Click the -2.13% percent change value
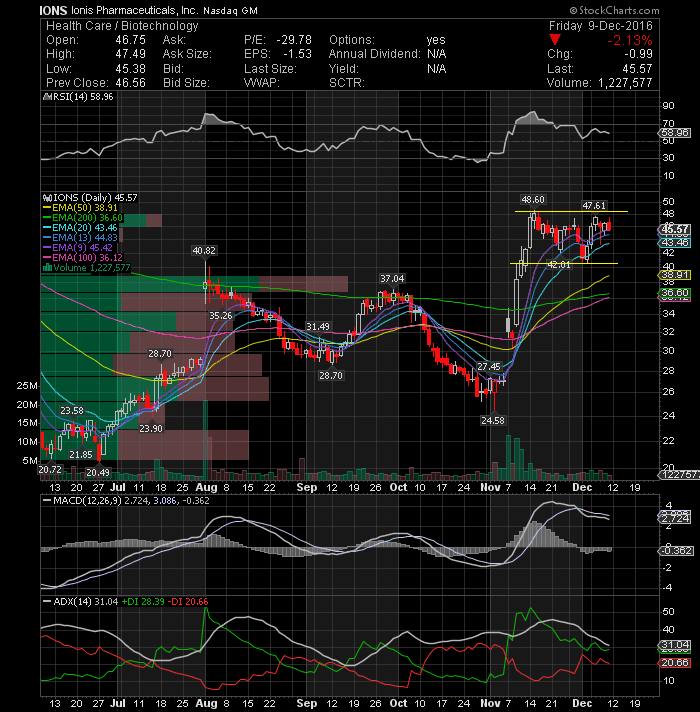The width and height of the screenshot is (700, 712). (x=630, y=40)
